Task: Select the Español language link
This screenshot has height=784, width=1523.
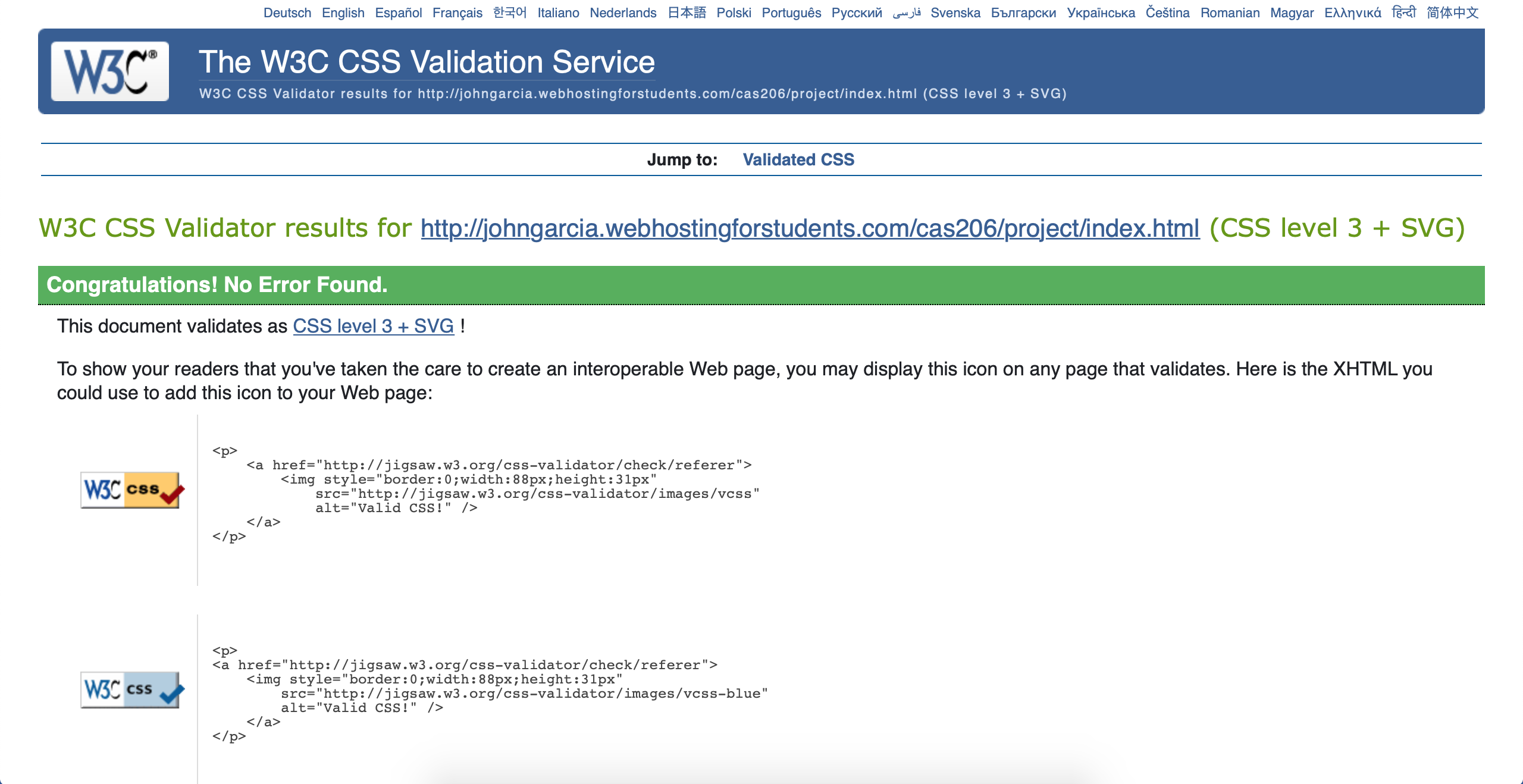Action: pos(398,12)
